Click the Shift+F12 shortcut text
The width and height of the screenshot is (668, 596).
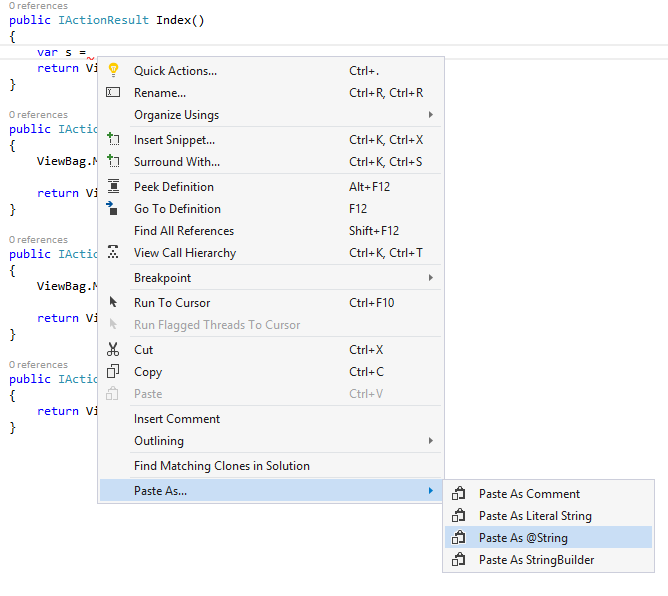(x=374, y=231)
